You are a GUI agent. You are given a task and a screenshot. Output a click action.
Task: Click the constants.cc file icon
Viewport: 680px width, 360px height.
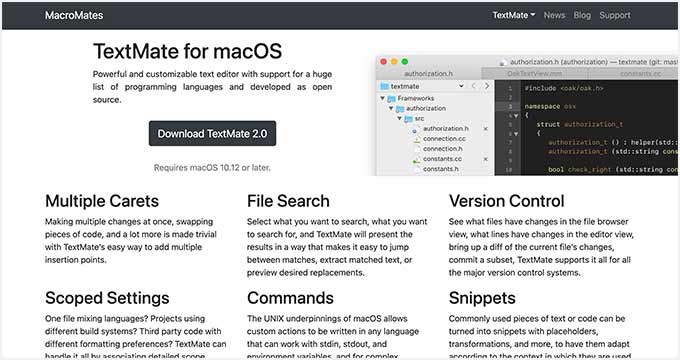click(x=416, y=160)
